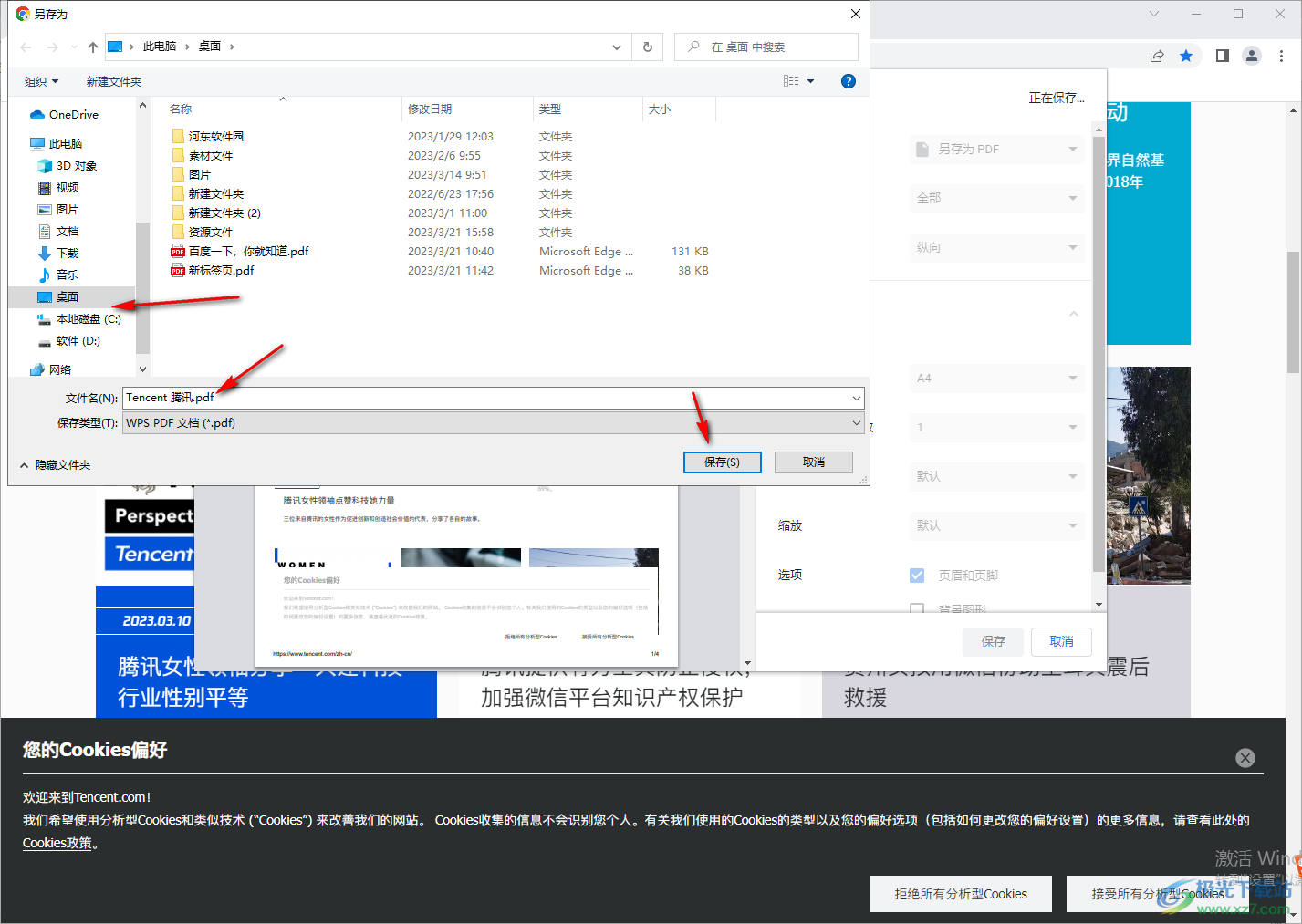Click the Chrome bookmark star icon
Viewport: 1302px width, 924px height.
[x=1186, y=56]
